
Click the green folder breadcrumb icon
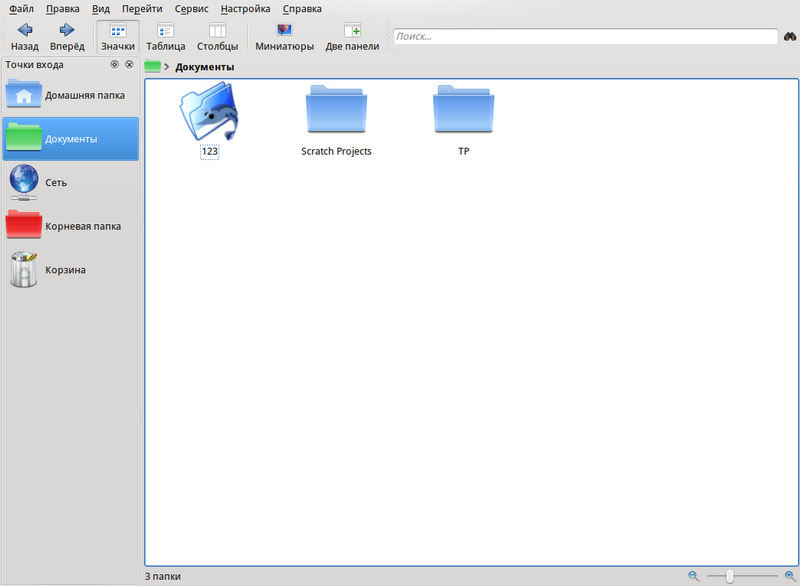153,66
